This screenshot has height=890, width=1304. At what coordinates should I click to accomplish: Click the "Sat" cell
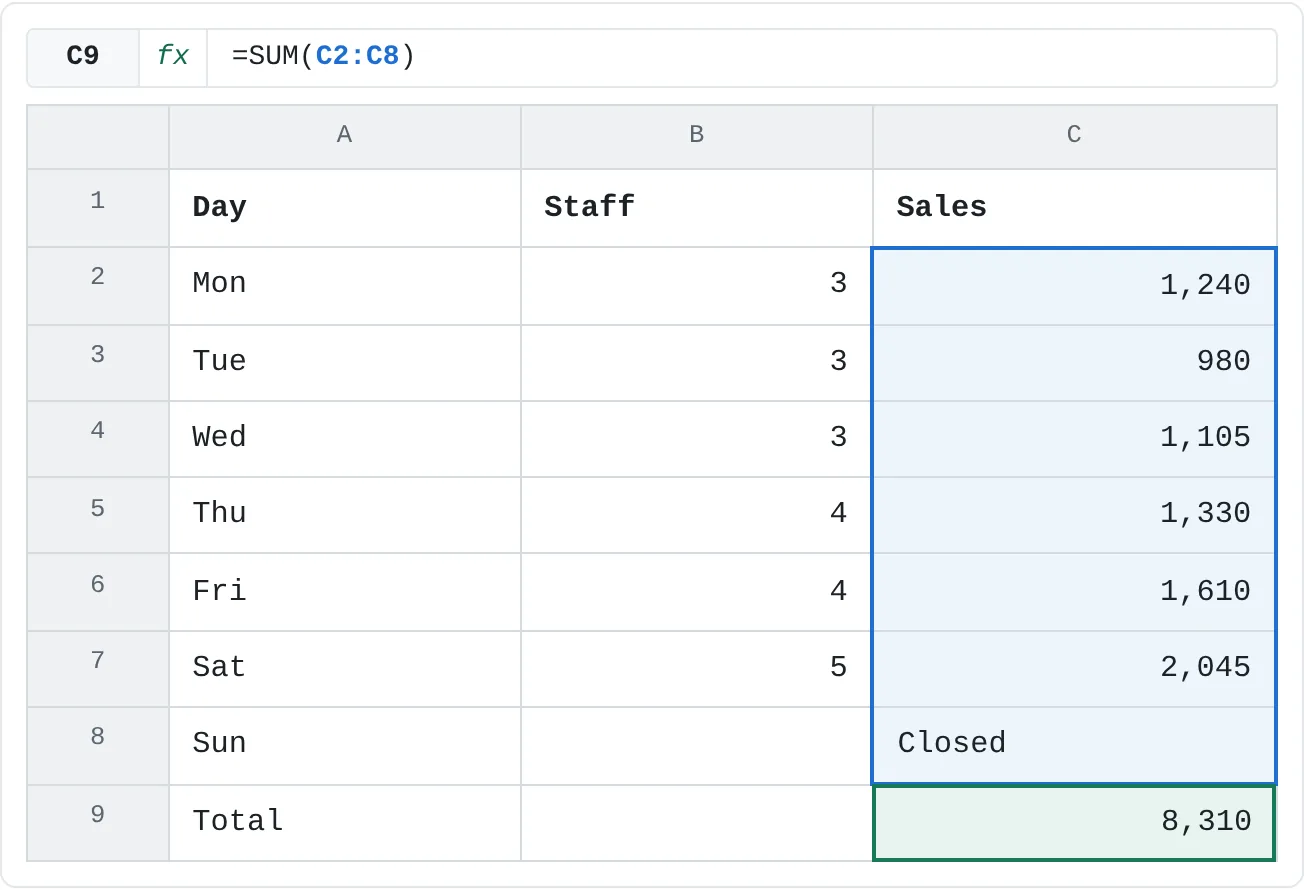pyautogui.click(x=345, y=669)
